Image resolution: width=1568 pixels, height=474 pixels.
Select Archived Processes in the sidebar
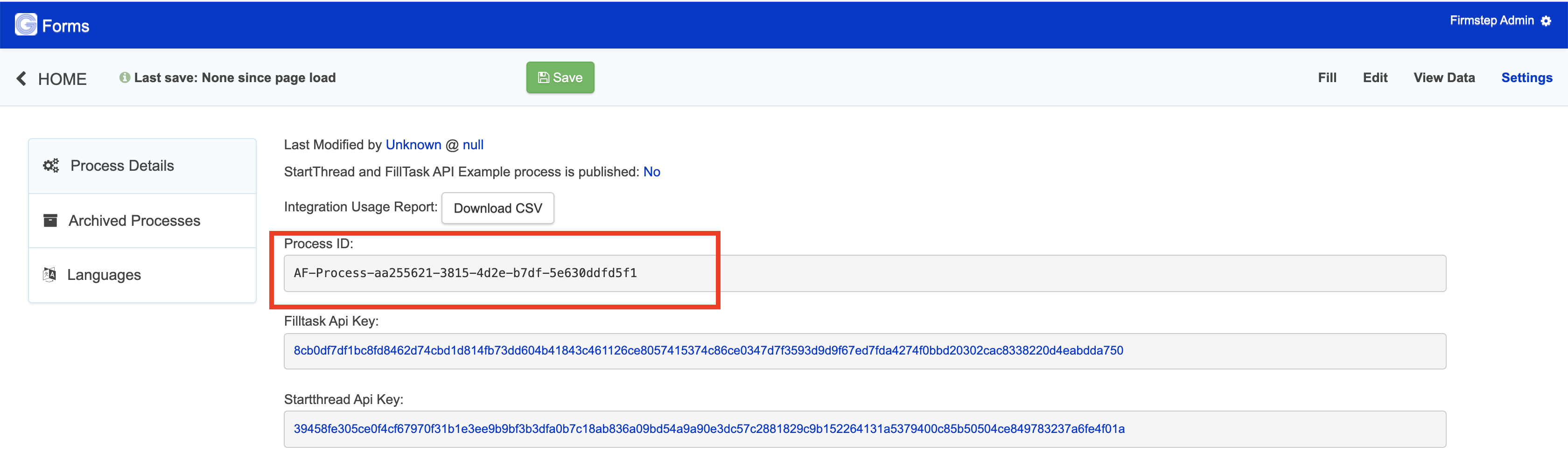coord(142,221)
